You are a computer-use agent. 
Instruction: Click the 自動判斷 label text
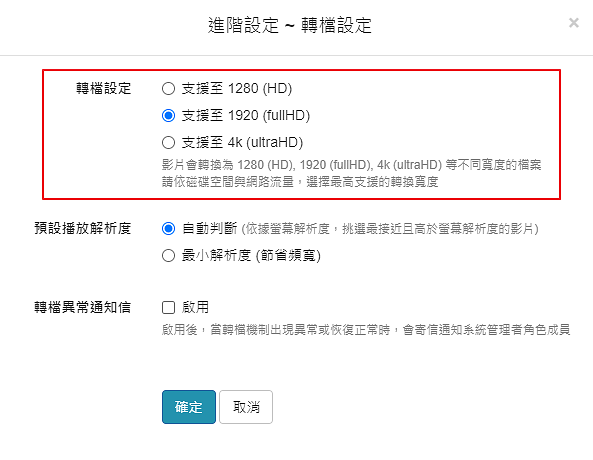click(x=210, y=228)
